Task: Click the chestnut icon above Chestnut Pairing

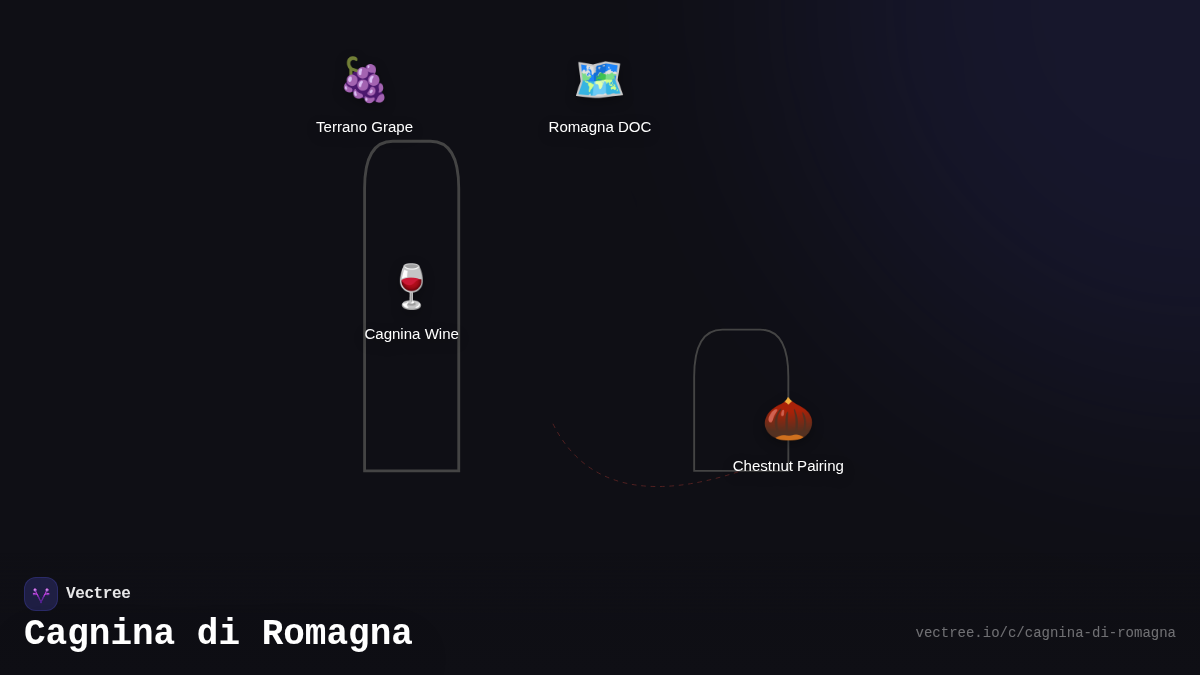Action: point(788,419)
